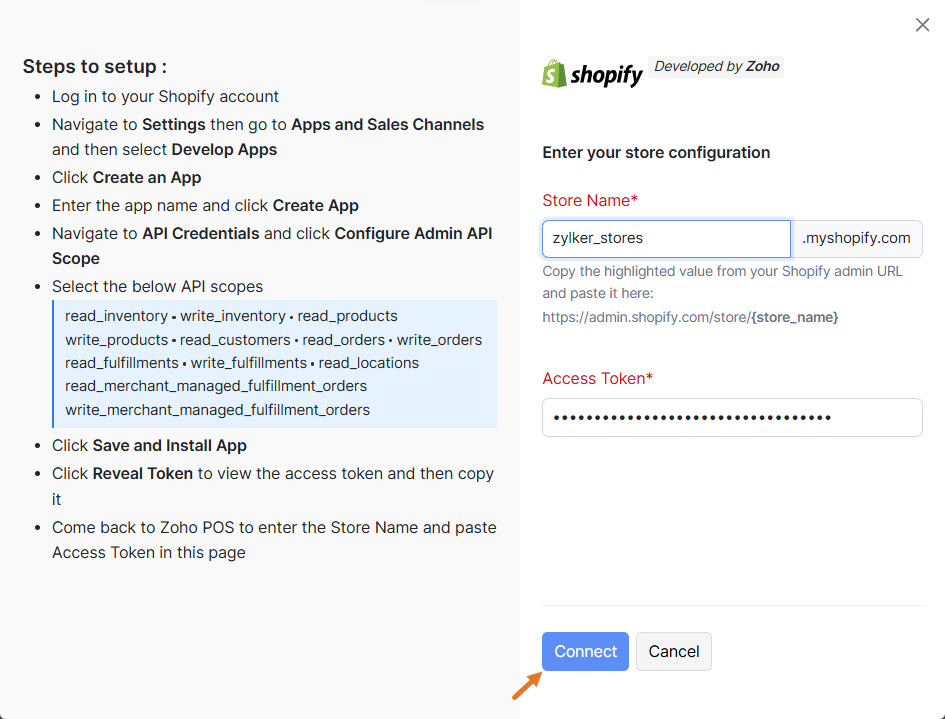Image resolution: width=945 pixels, height=719 pixels.
Task: Click the red Store Name label
Action: (x=590, y=200)
